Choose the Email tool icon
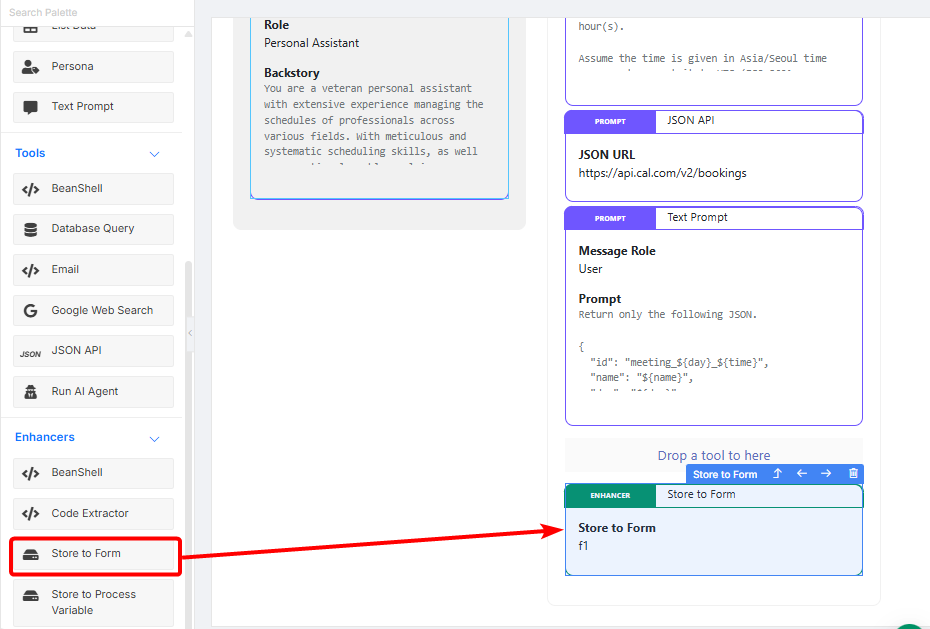Viewport: 930px width, 629px height. pyautogui.click(x=31, y=270)
